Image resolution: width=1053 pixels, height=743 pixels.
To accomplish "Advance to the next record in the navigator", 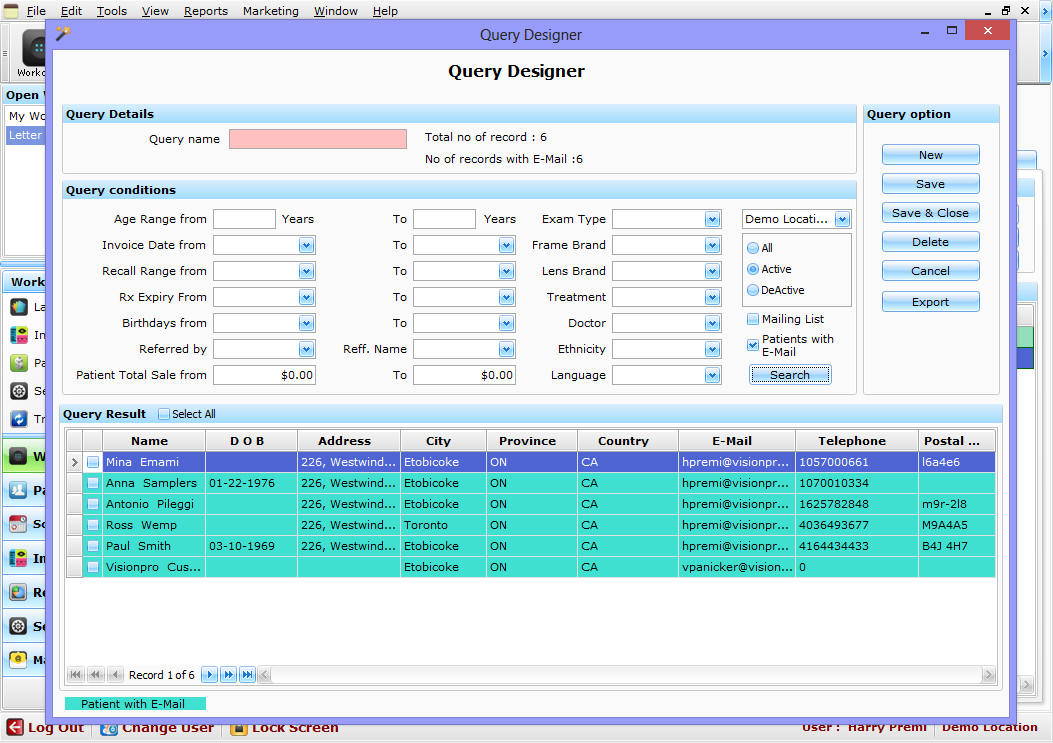I will pos(210,674).
